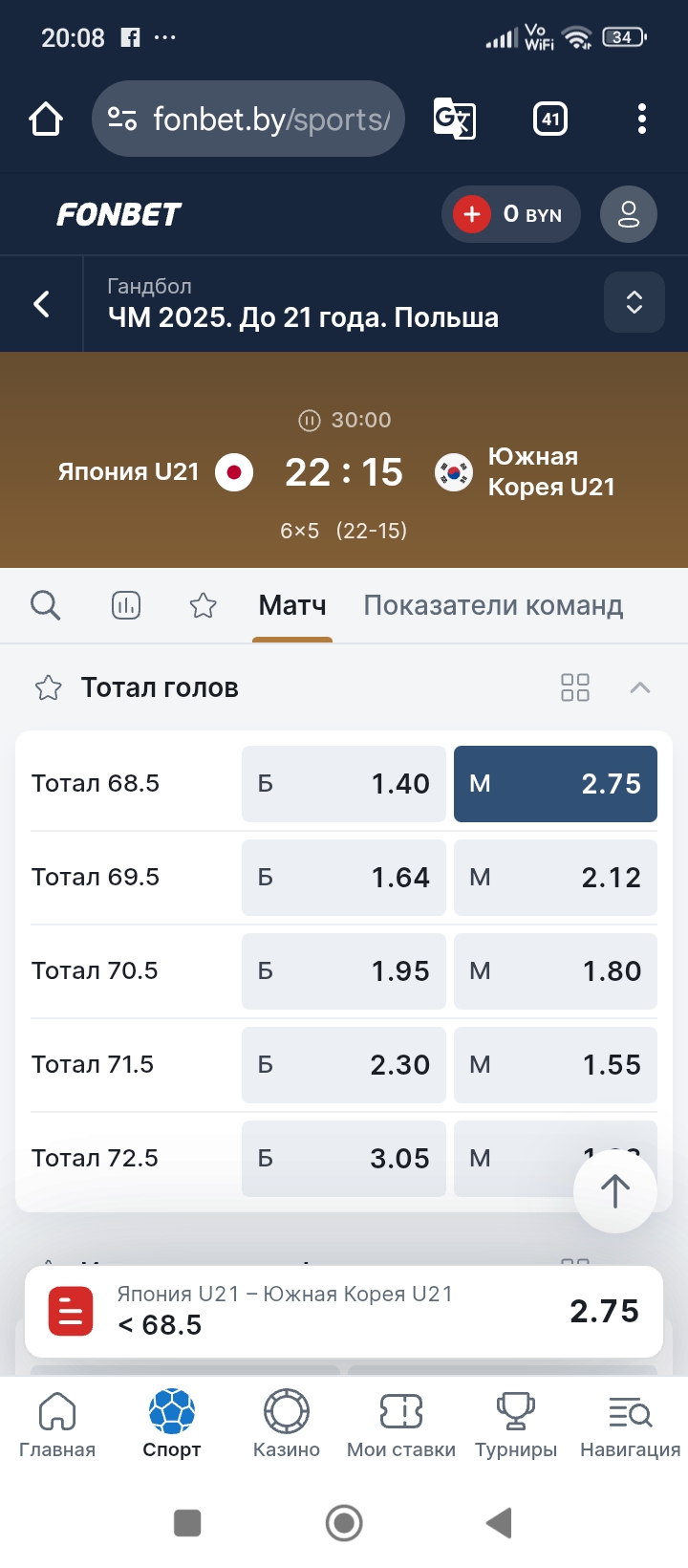688x1568 pixels.
Task: Open the tournament switcher dropdown
Action: [x=634, y=303]
